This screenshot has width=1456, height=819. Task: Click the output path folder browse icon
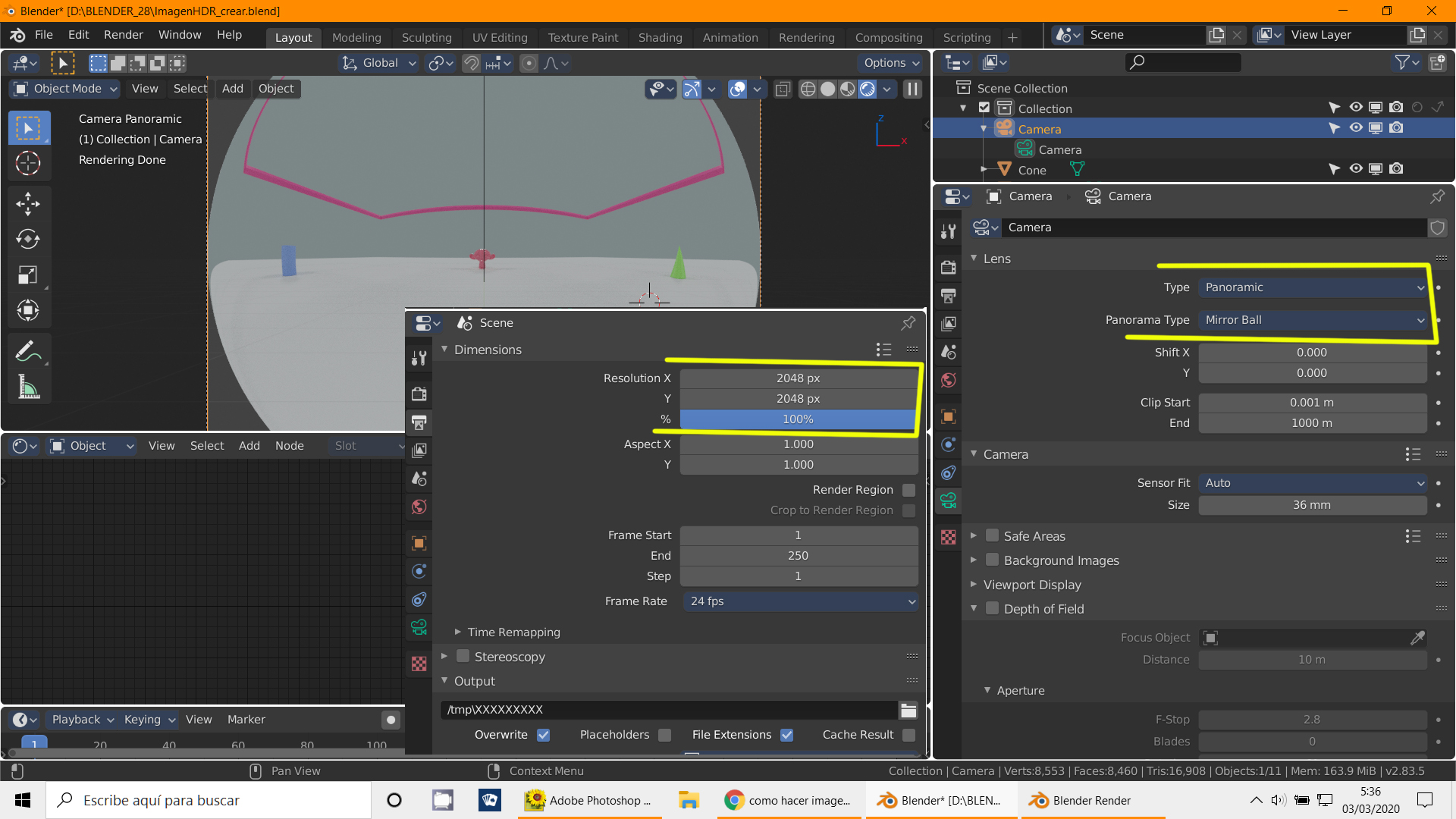click(x=908, y=710)
